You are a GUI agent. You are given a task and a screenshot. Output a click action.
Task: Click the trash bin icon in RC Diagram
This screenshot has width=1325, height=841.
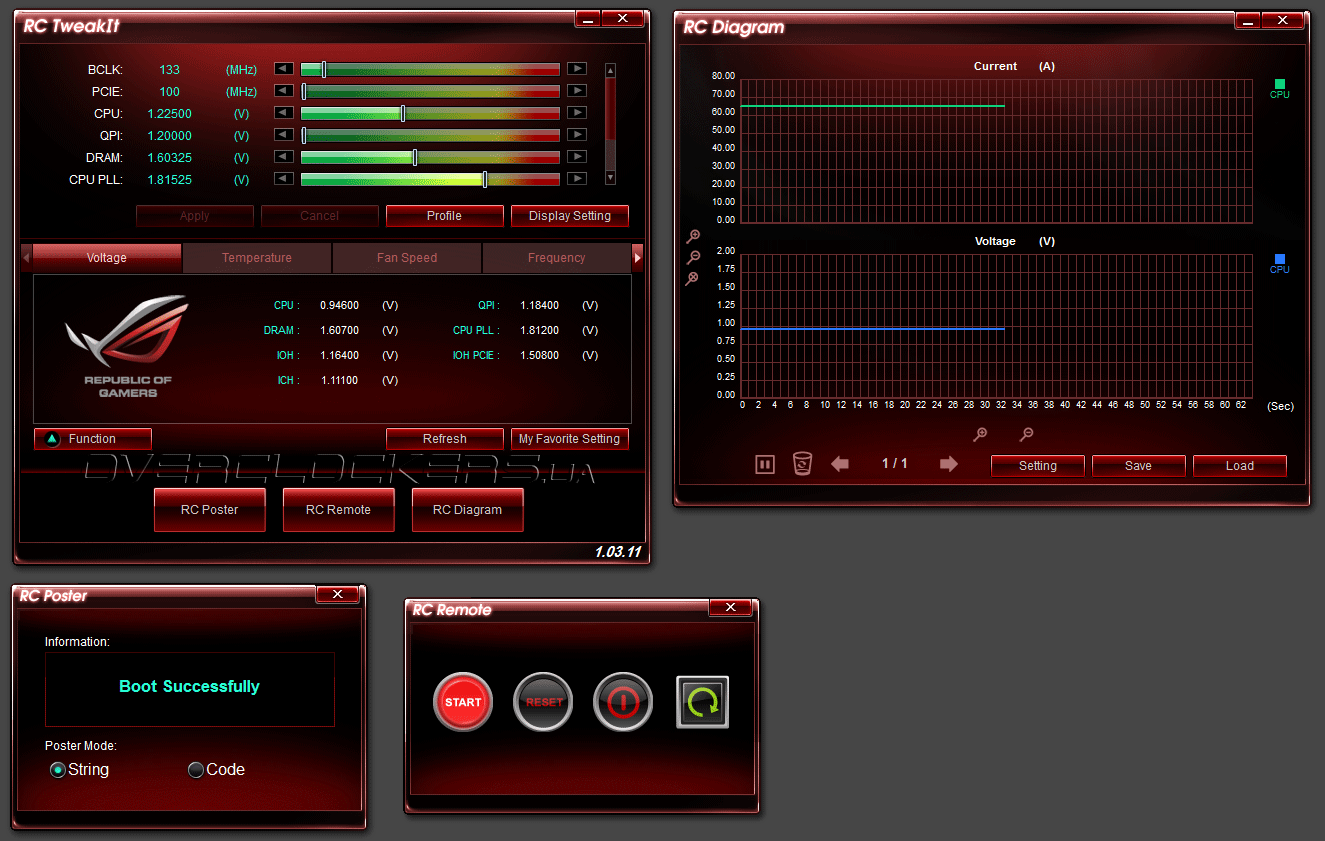pyautogui.click(x=802, y=464)
